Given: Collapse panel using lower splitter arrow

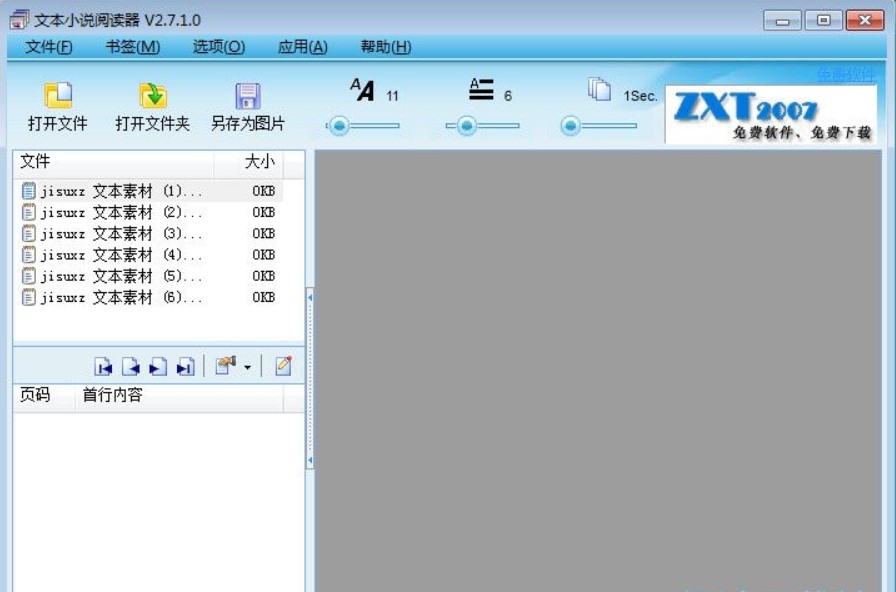Looking at the screenshot, I should click(310, 460).
